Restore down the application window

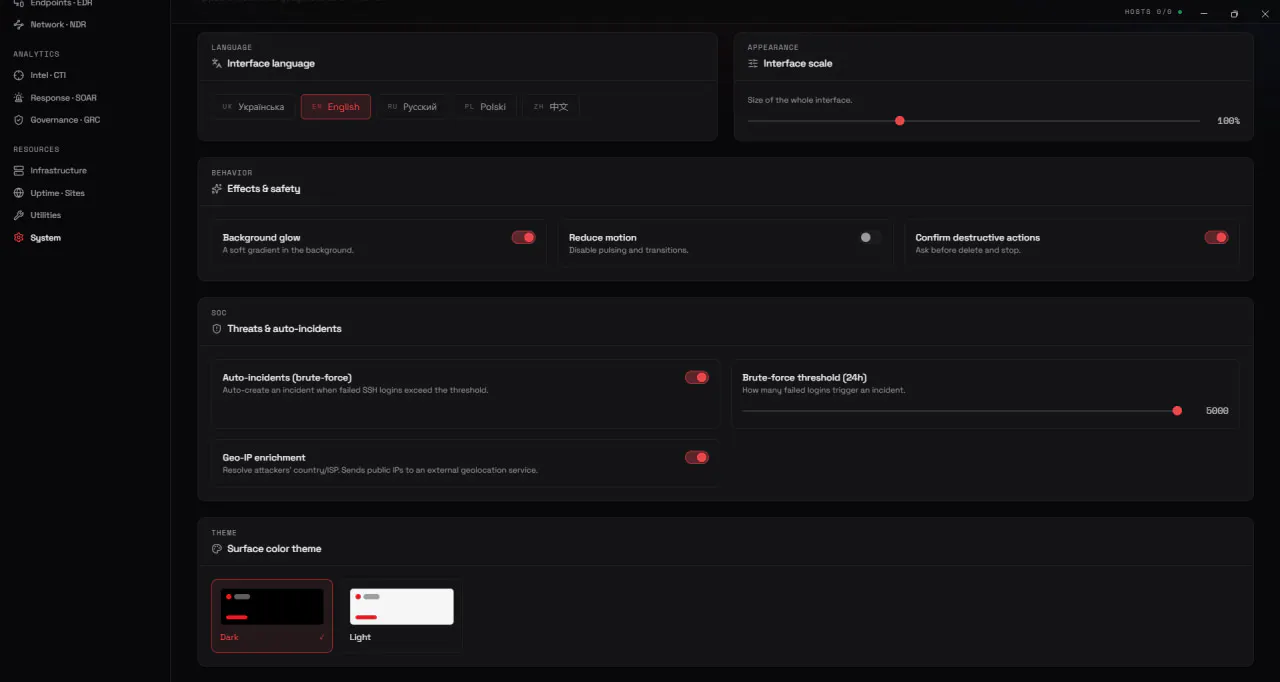[x=1234, y=14]
